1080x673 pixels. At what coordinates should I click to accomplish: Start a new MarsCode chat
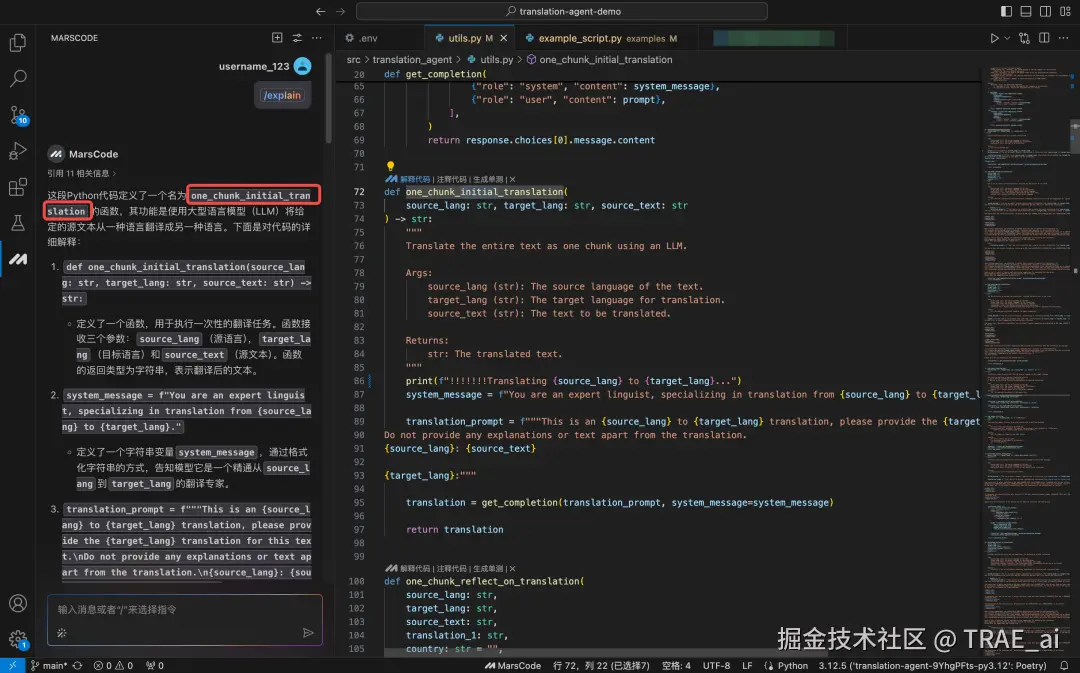(277, 38)
